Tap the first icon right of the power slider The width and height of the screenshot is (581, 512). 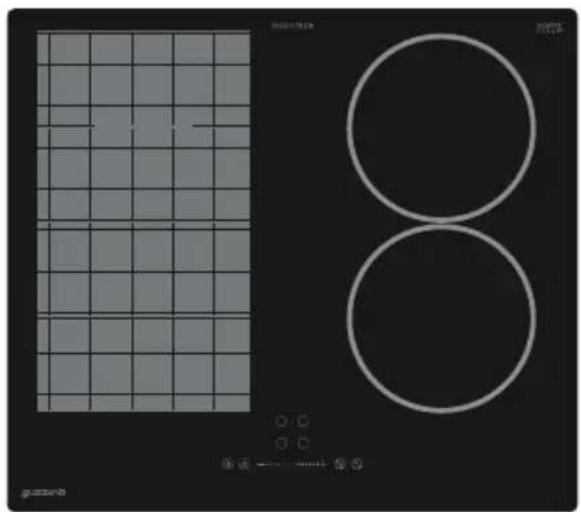point(340,464)
